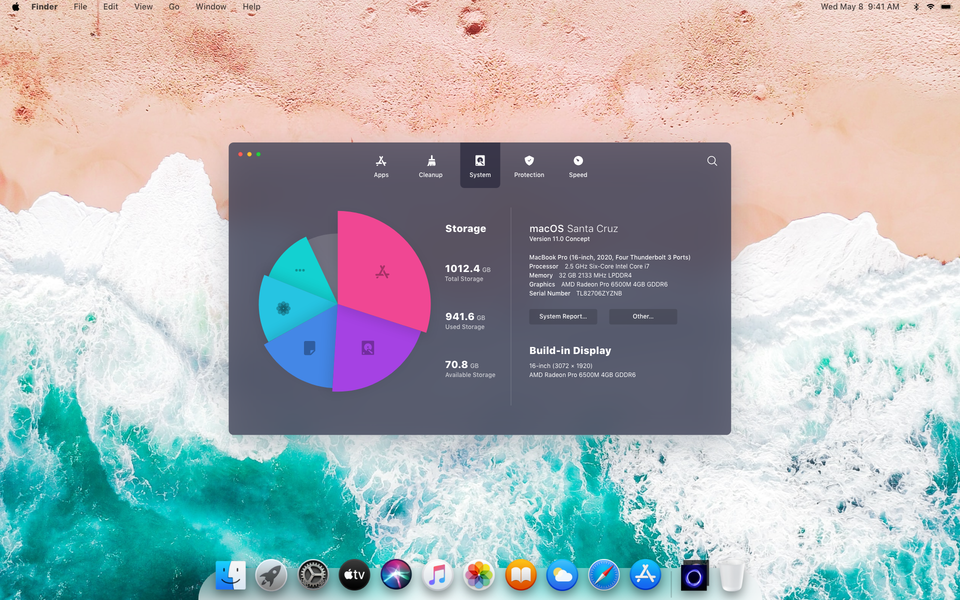Click the Build-in Display heading
960x600 pixels.
pyautogui.click(x=570, y=351)
